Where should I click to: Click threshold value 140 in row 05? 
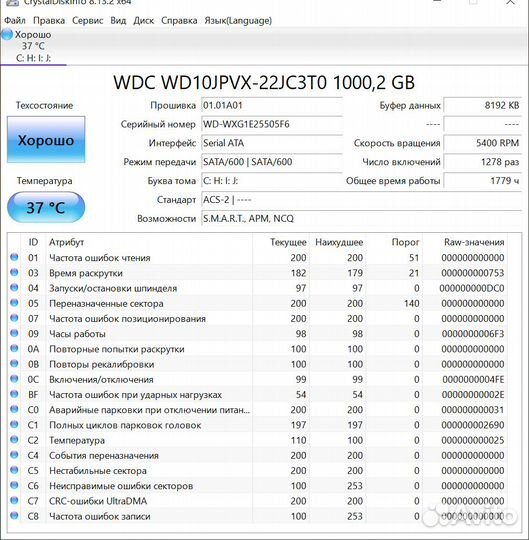412,303
